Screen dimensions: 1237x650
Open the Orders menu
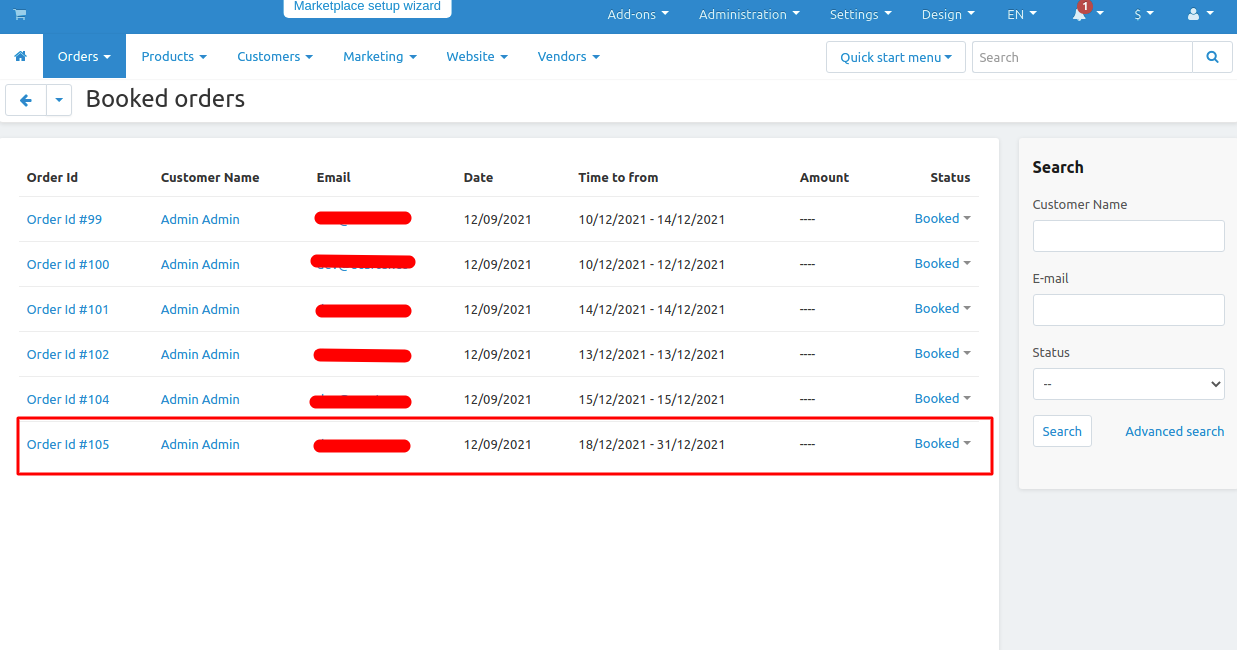84,57
